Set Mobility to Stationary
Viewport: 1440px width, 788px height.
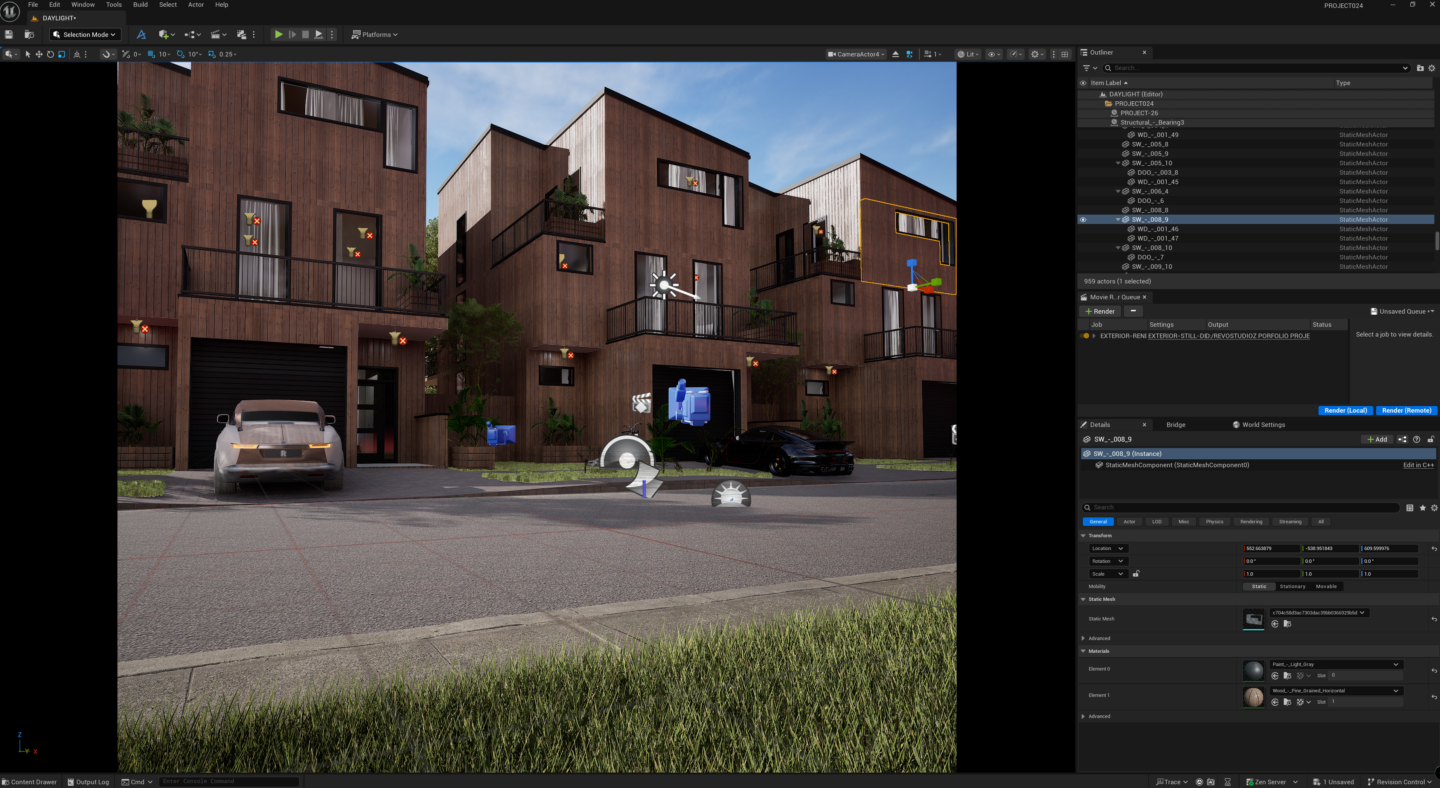pos(1292,587)
